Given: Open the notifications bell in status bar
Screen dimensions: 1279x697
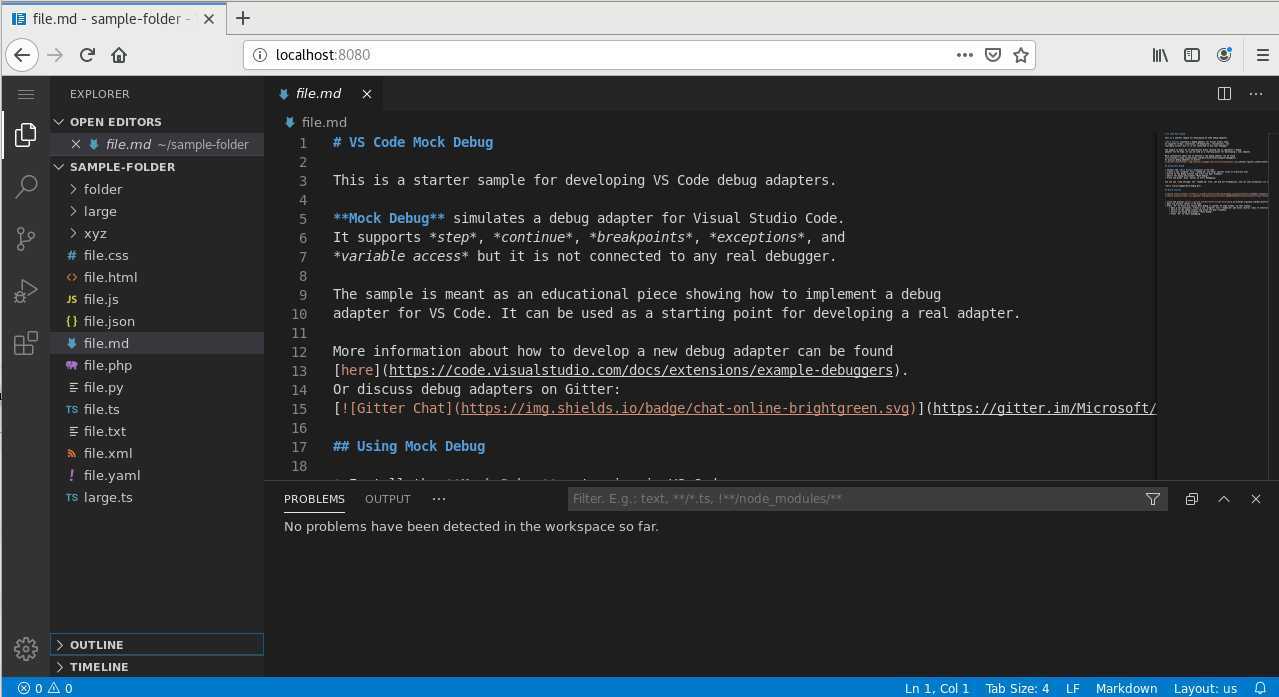Looking at the screenshot, I should (x=1260, y=688).
